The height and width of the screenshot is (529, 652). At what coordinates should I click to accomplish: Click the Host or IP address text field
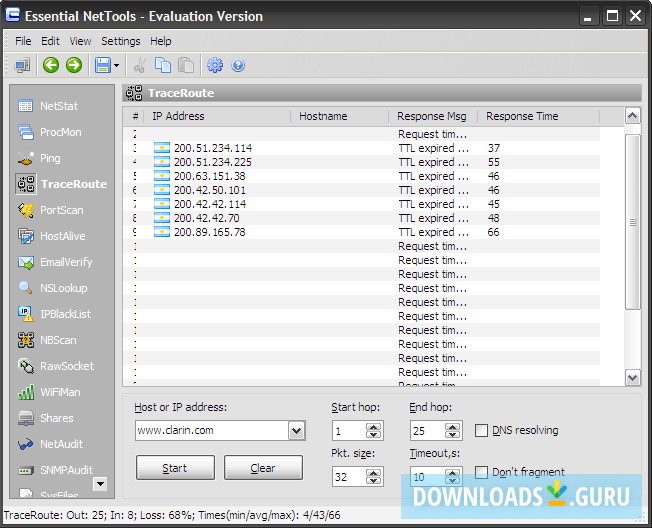(x=212, y=430)
